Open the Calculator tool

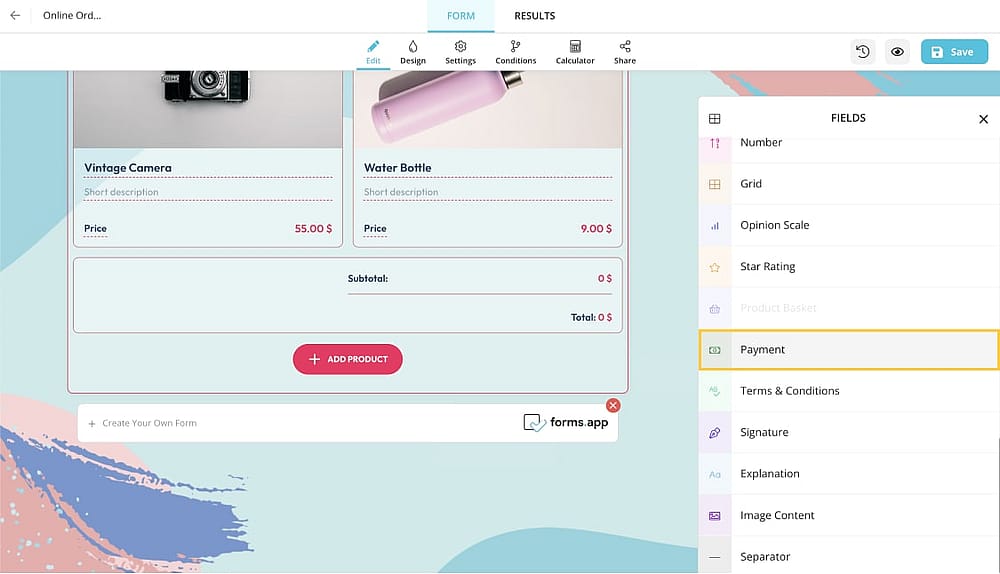[x=575, y=52]
